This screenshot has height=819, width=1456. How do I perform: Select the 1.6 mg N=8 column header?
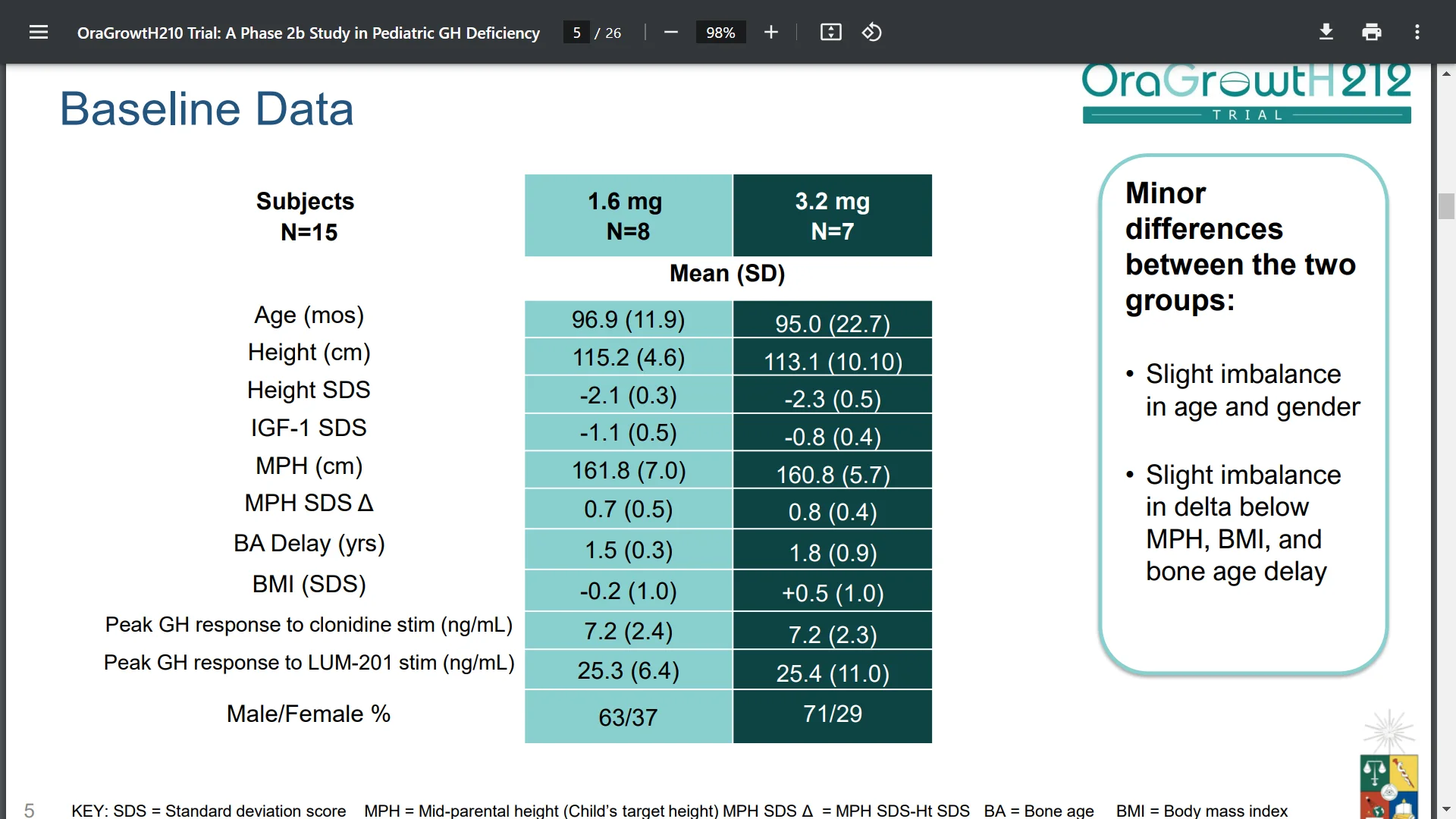click(628, 215)
